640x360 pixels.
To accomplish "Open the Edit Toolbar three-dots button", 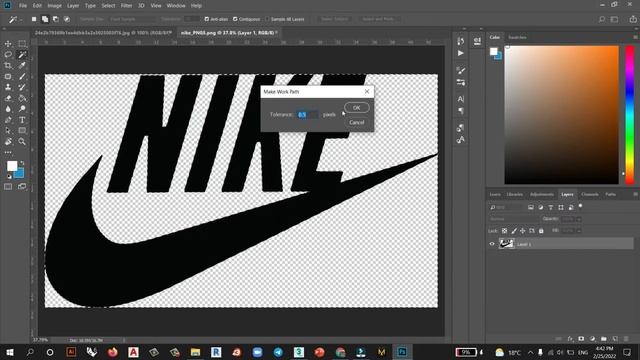I will point(8,152).
